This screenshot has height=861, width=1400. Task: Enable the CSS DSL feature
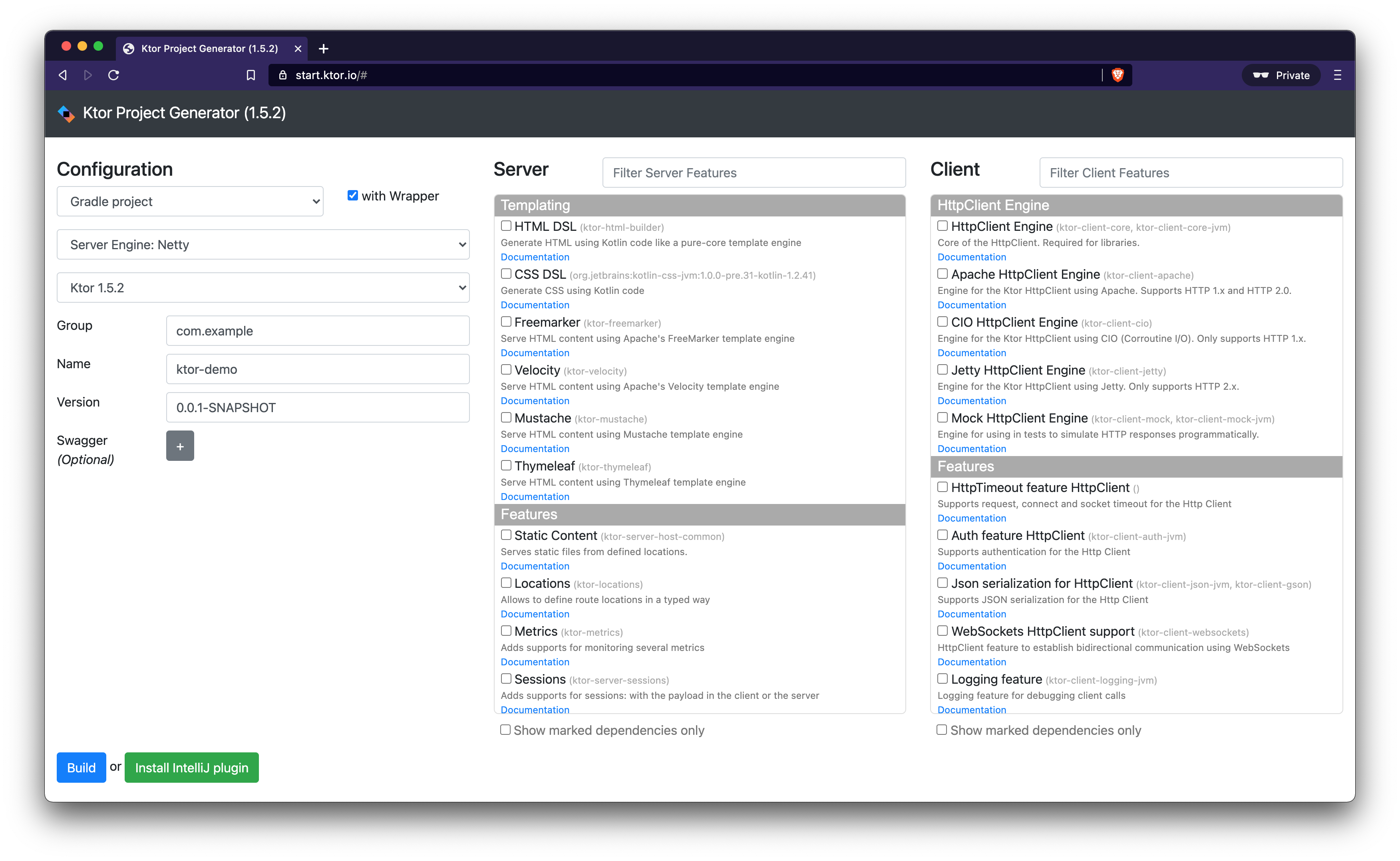click(506, 273)
